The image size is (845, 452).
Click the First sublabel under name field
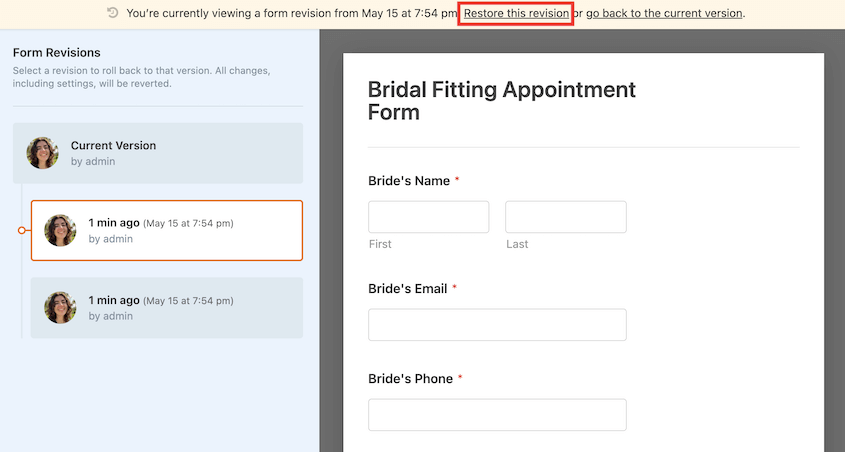pos(380,244)
